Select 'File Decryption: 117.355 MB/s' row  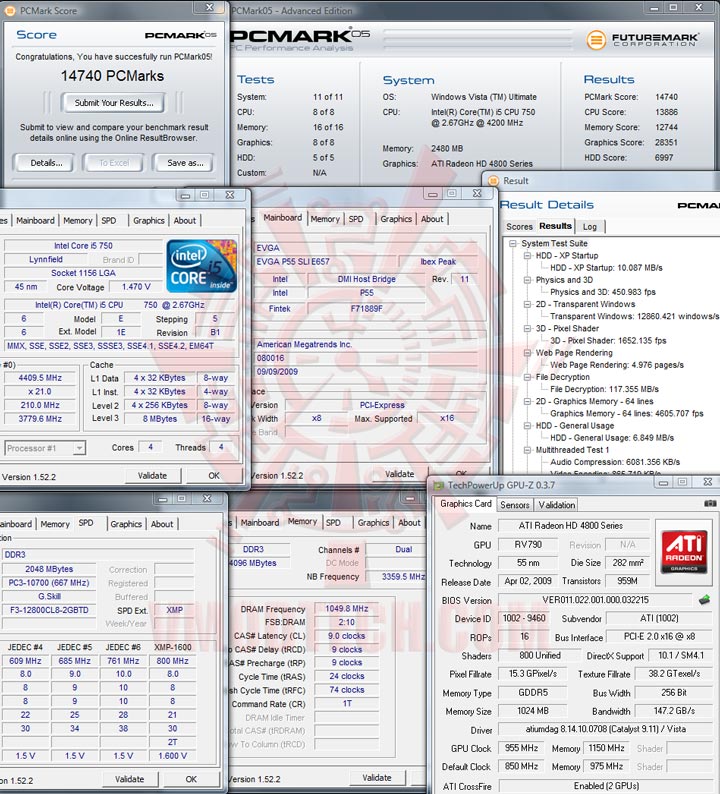click(604, 389)
